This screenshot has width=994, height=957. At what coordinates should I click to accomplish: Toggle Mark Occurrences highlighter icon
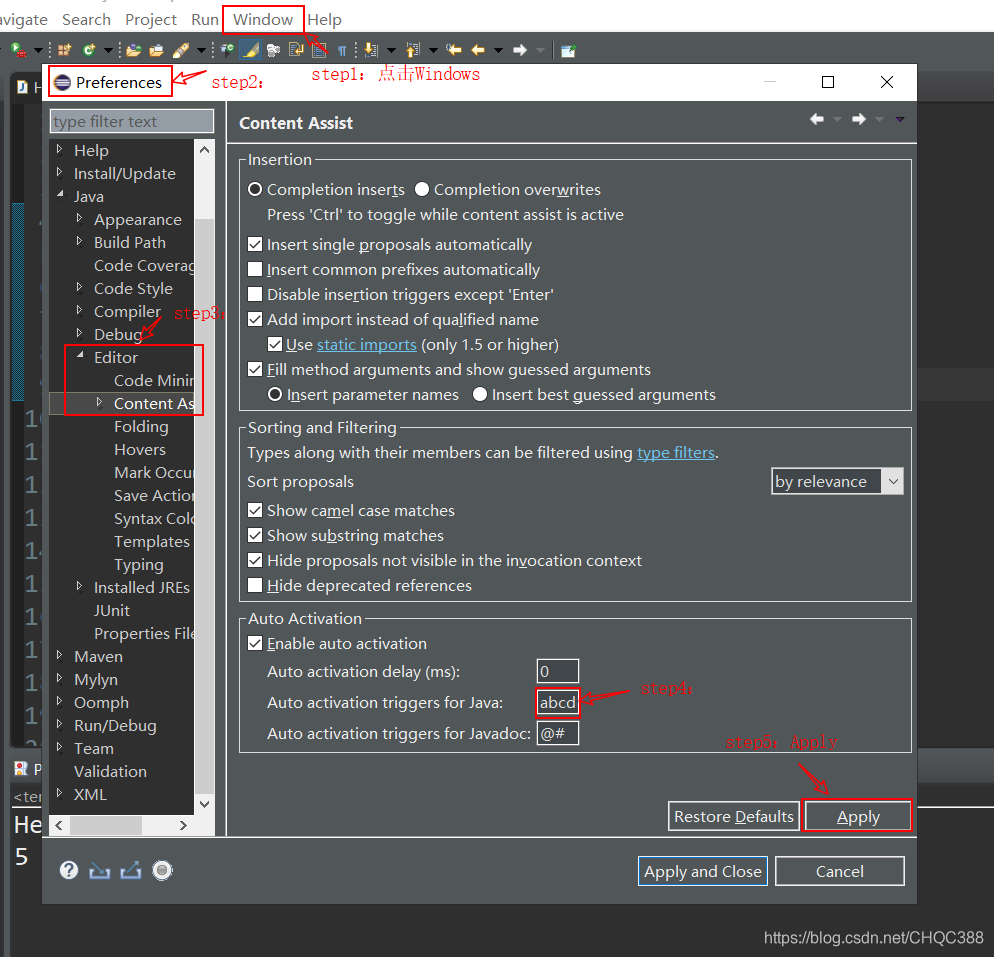click(x=250, y=49)
